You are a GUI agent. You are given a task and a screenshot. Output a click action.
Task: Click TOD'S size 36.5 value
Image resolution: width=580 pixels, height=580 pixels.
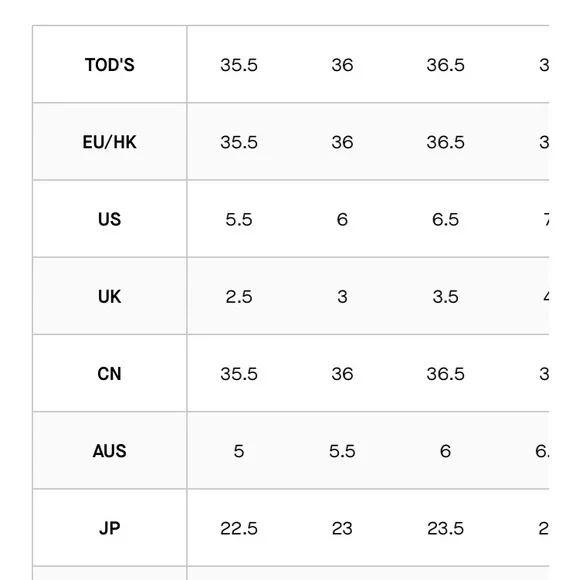[445, 65]
